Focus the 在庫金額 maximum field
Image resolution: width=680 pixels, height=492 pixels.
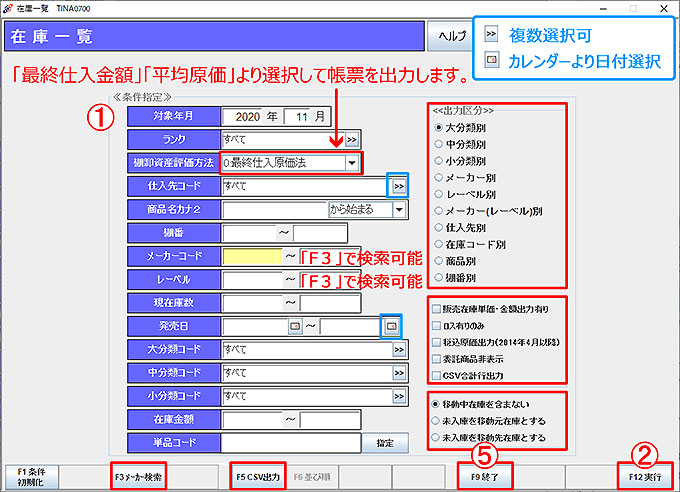pos(330,420)
